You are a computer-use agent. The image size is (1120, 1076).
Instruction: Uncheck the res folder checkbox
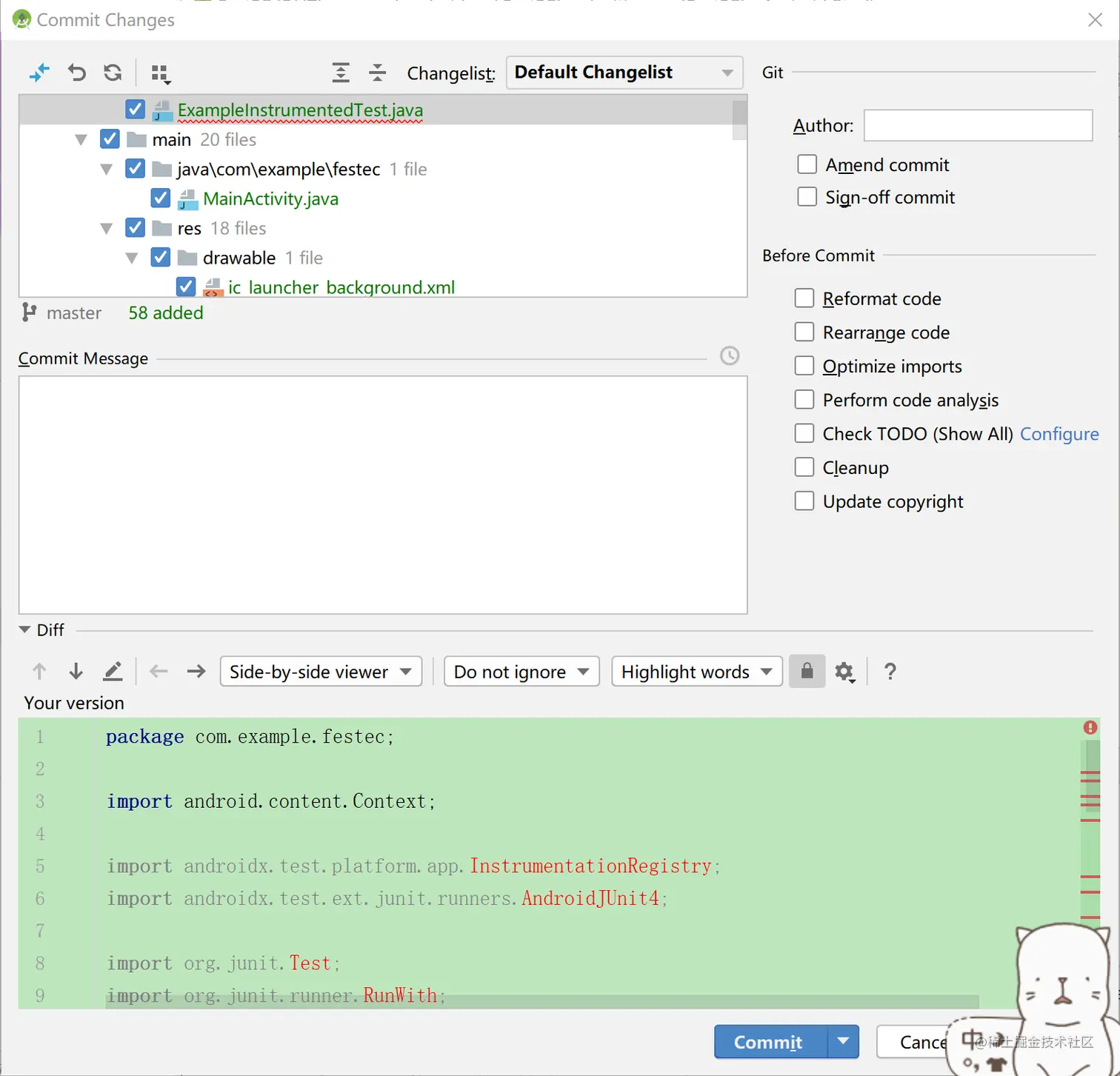(x=135, y=228)
